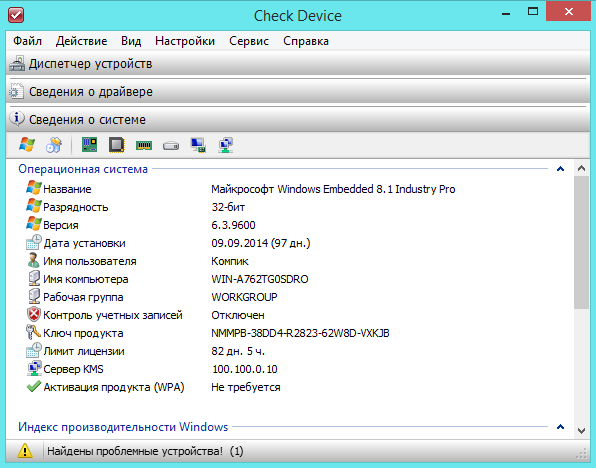Select the OS name Windows Embedded 8.1 Industry Pro
The height and width of the screenshot is (468, 596).
(333, 189)
